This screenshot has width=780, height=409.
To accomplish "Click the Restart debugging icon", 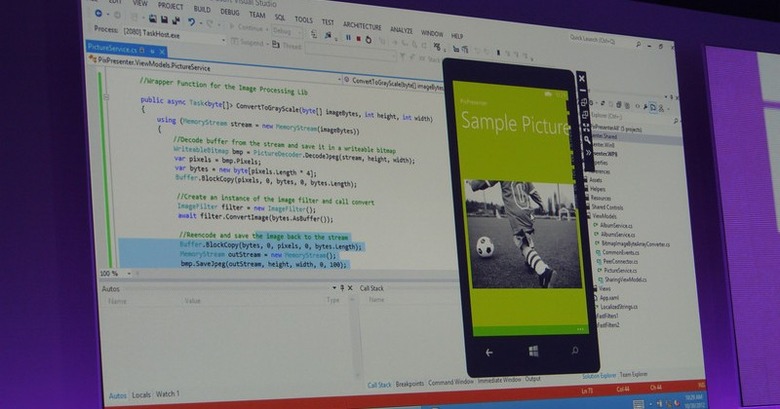I will coord(368,39).
